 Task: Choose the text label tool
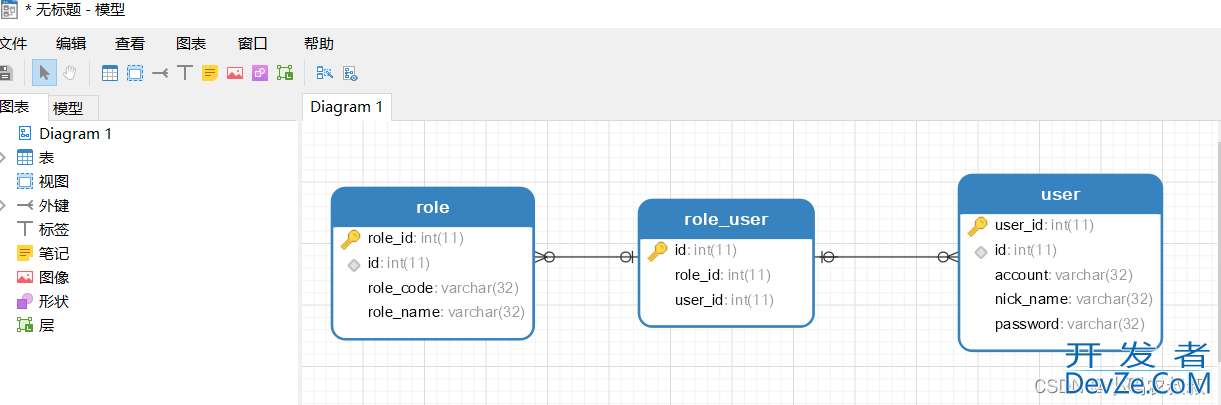185,73
